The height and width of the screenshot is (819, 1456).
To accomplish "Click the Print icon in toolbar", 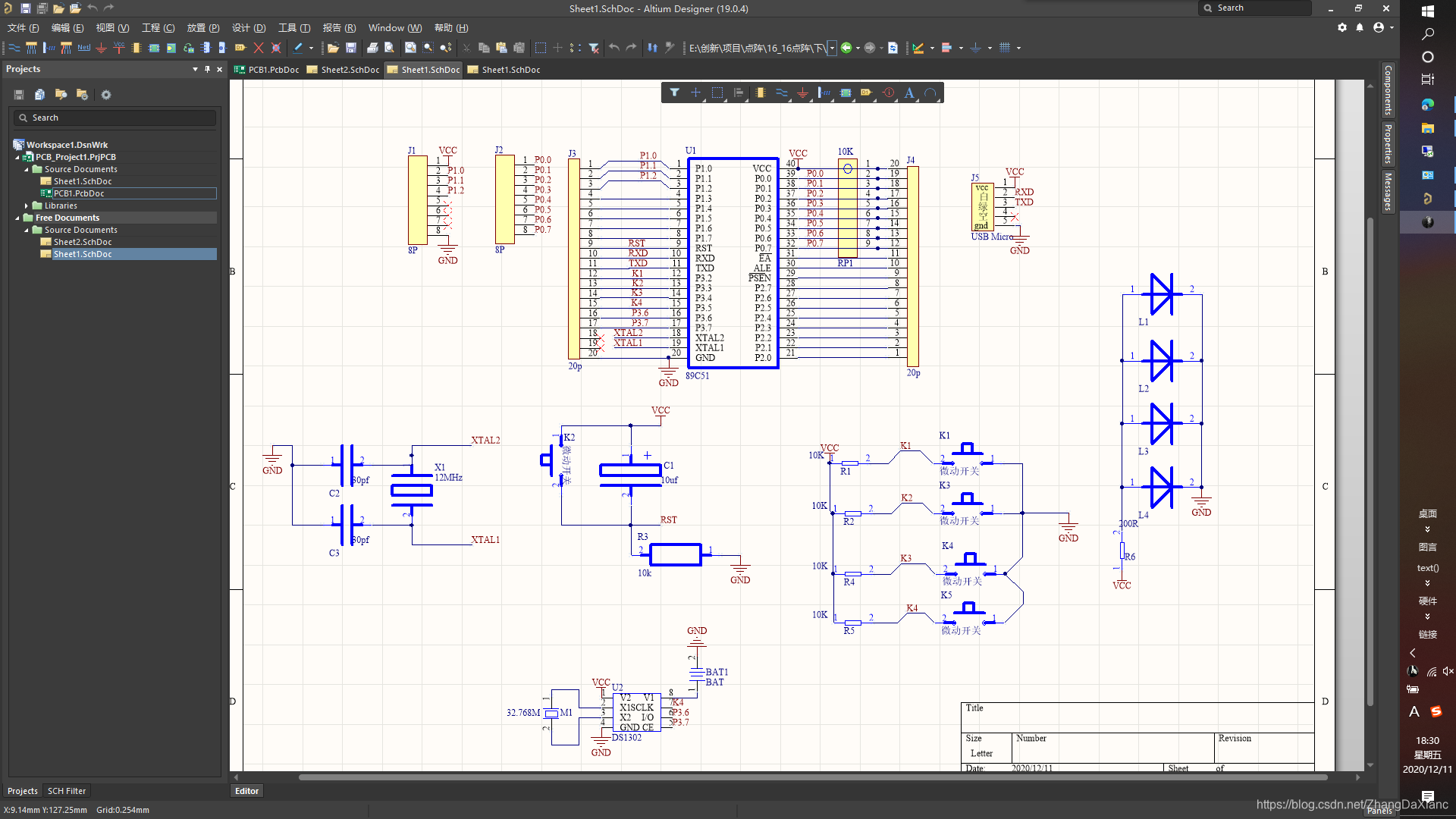I will tap(372, 48).
